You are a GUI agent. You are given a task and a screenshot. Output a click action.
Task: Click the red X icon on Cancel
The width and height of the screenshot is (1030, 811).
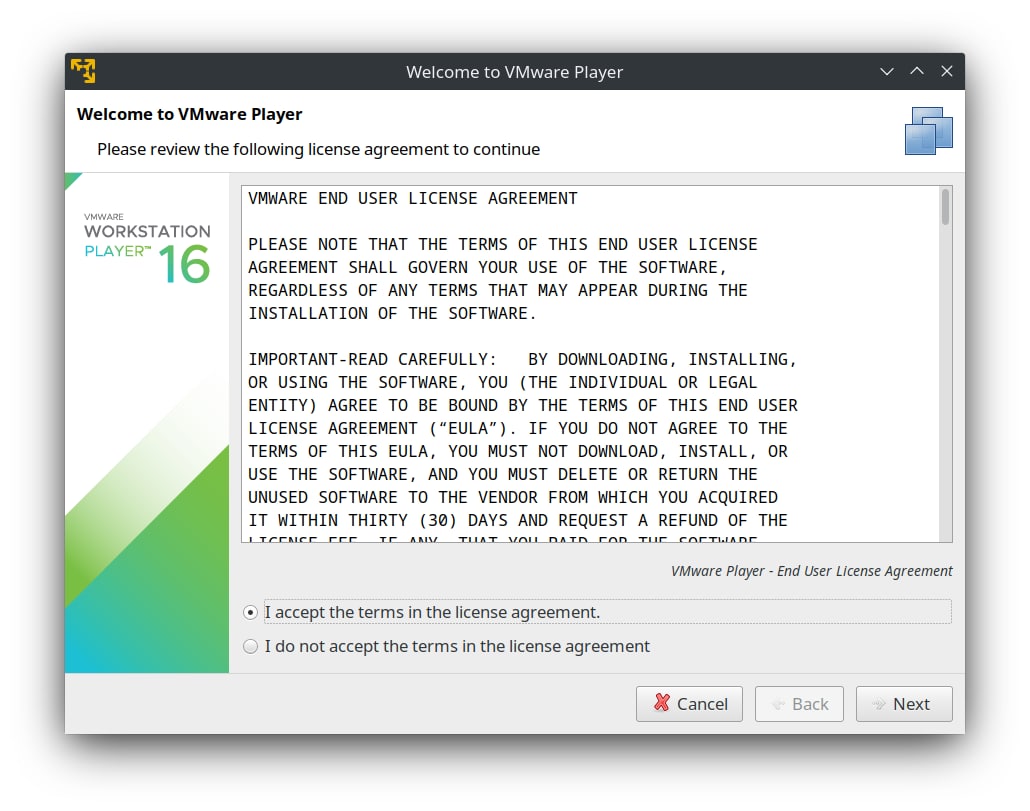(661, 703)
